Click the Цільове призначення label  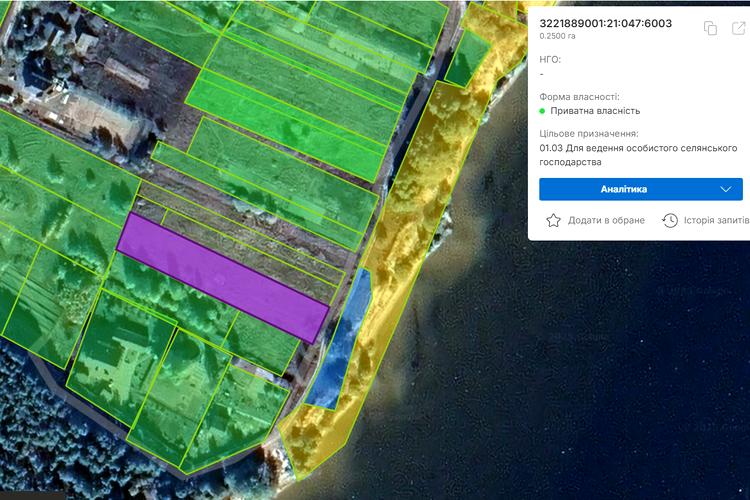point(589,133)
